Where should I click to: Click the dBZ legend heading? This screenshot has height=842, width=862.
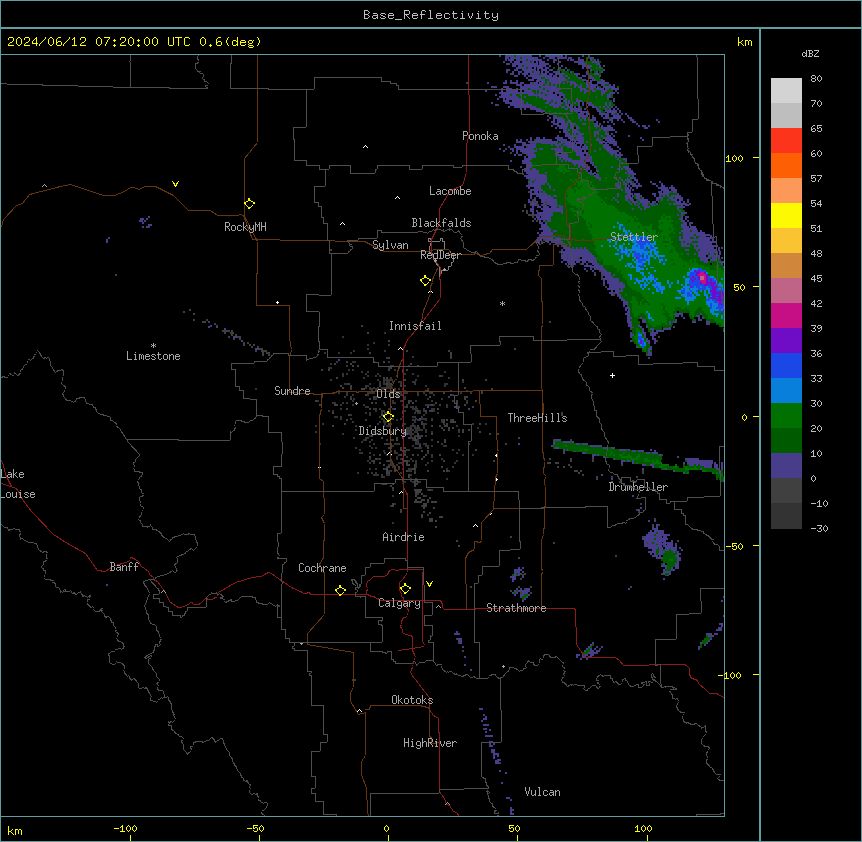(x=810, y=54)
